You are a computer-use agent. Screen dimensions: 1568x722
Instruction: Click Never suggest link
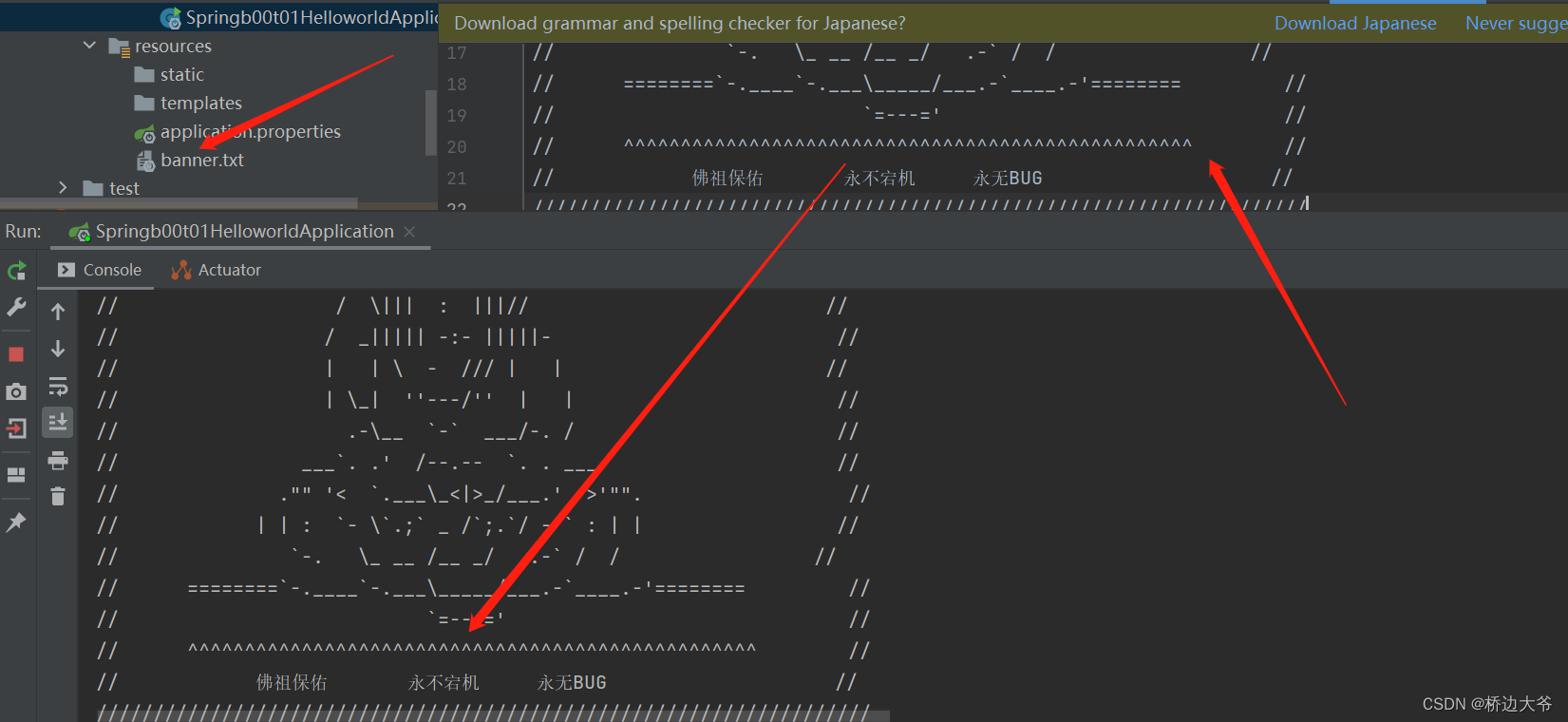click(1516, 23)
